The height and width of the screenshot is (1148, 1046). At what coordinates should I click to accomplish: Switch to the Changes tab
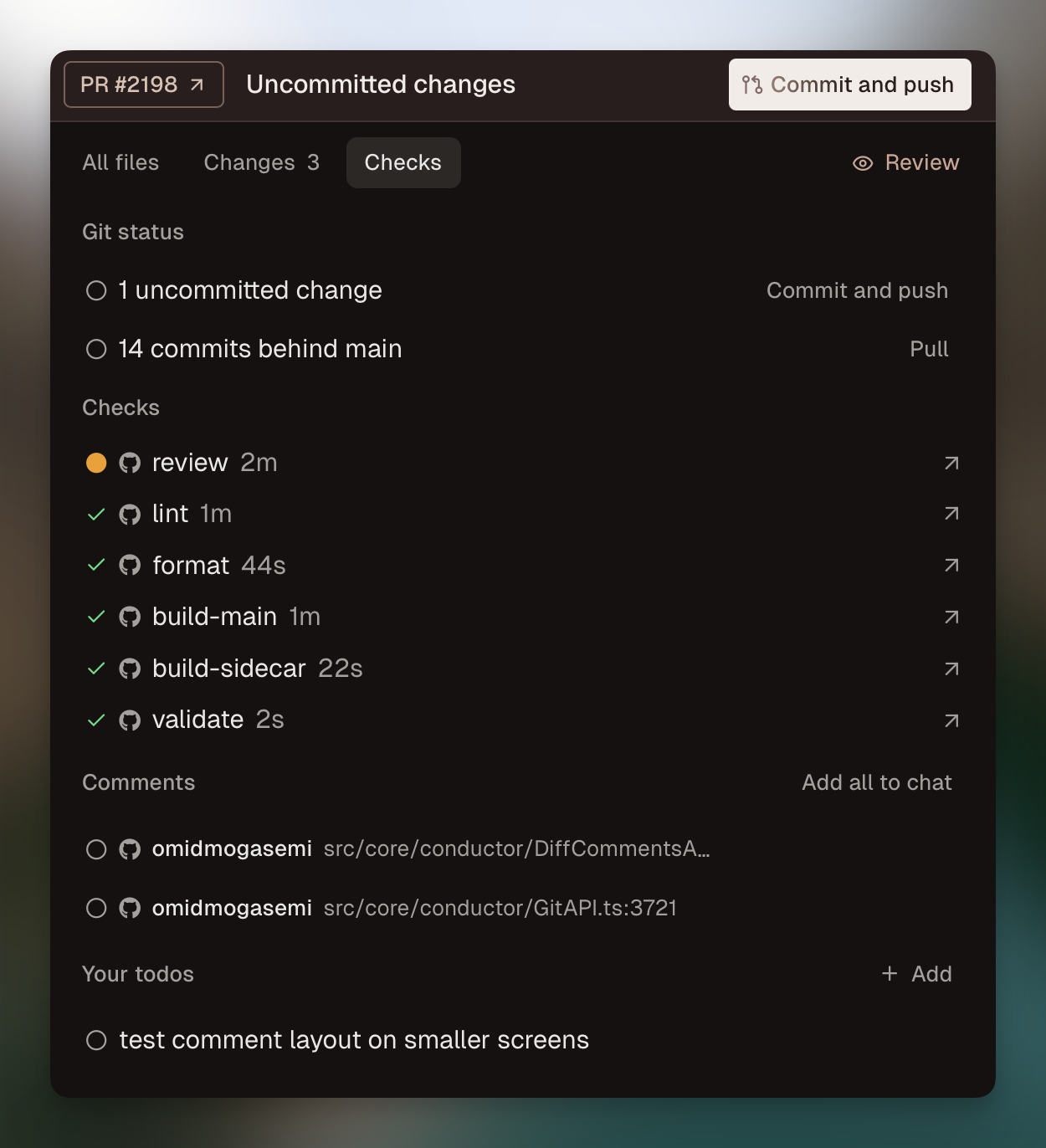(261, 162)
